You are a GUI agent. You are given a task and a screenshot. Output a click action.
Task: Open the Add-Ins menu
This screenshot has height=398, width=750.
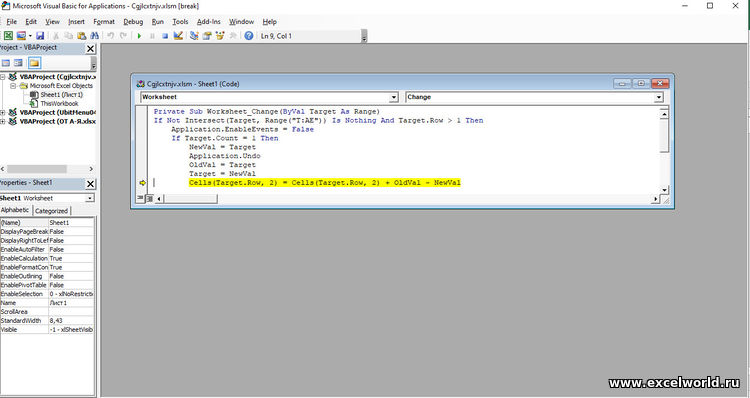209,22
